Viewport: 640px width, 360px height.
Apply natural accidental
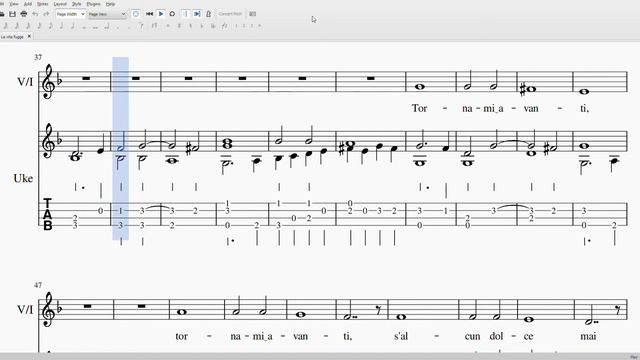tap(190, 26)
